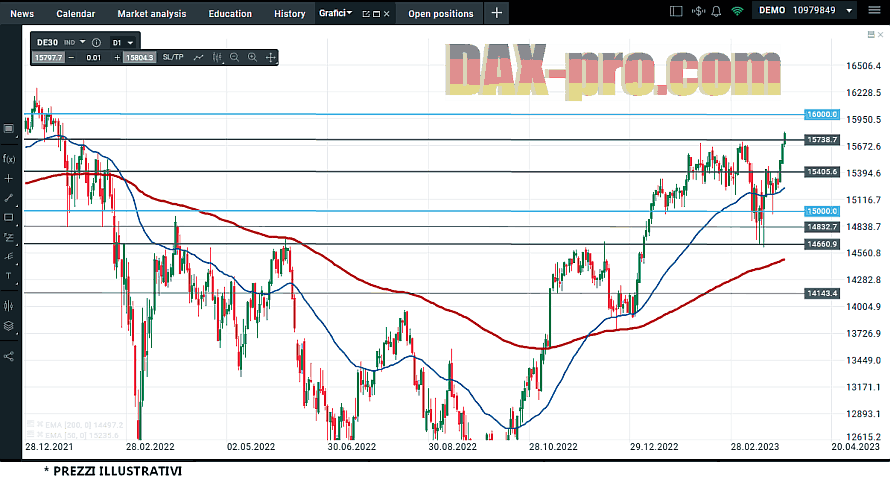Click the 20.04.2023 date axis label

855,447
